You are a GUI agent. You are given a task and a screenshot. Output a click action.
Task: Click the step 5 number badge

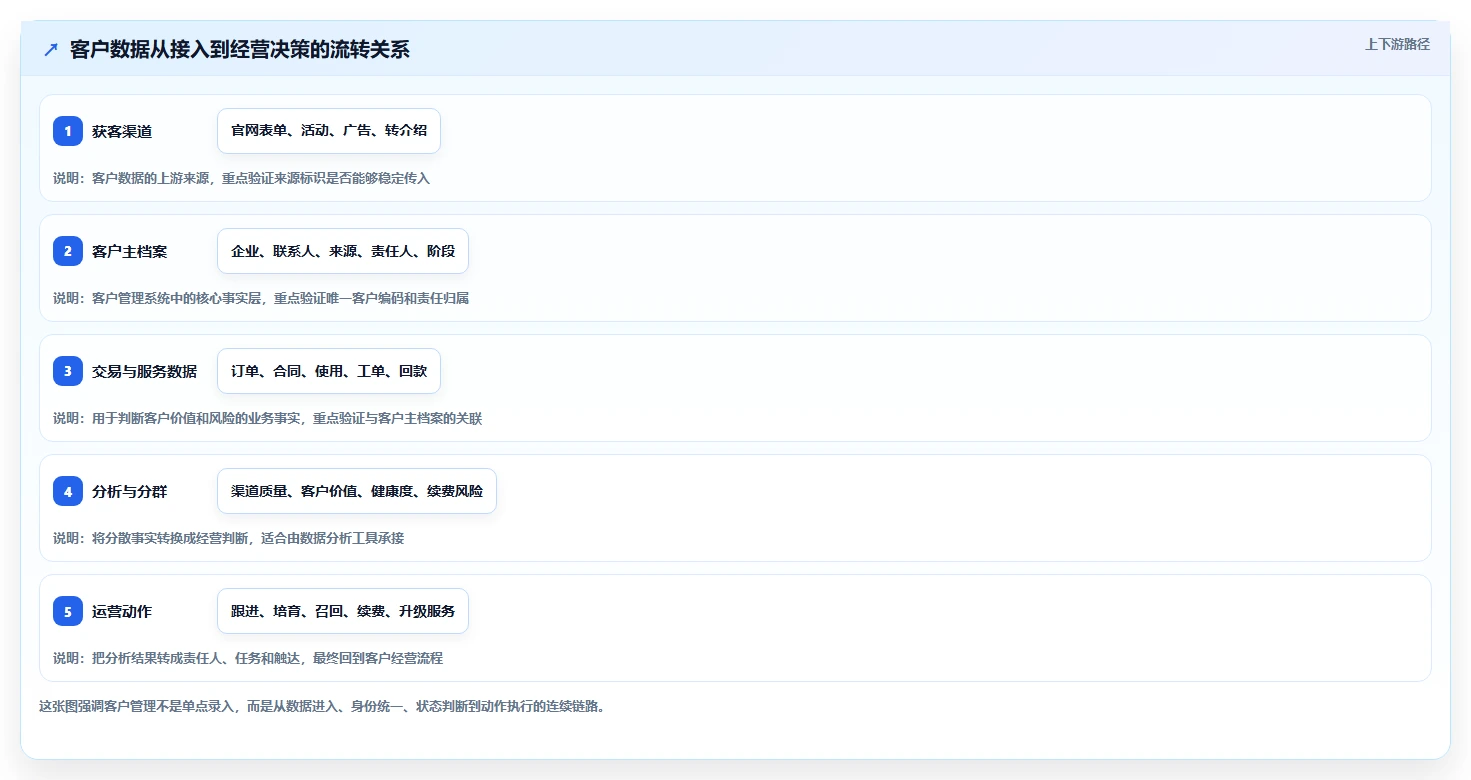point(68,611)
